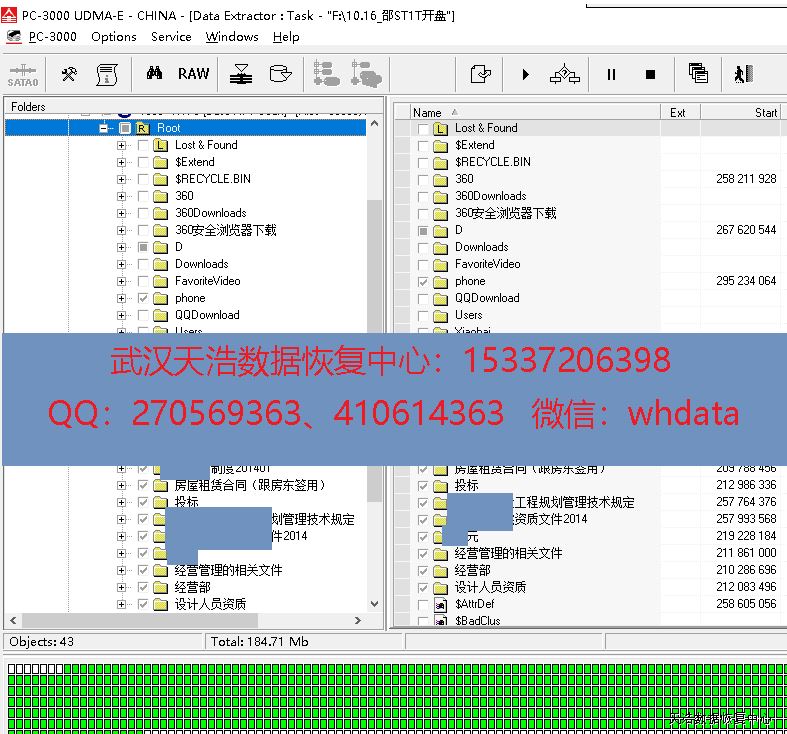787x734 pixels.
Task: Collapse the Root node in folder tree
Action: point(104,128)
